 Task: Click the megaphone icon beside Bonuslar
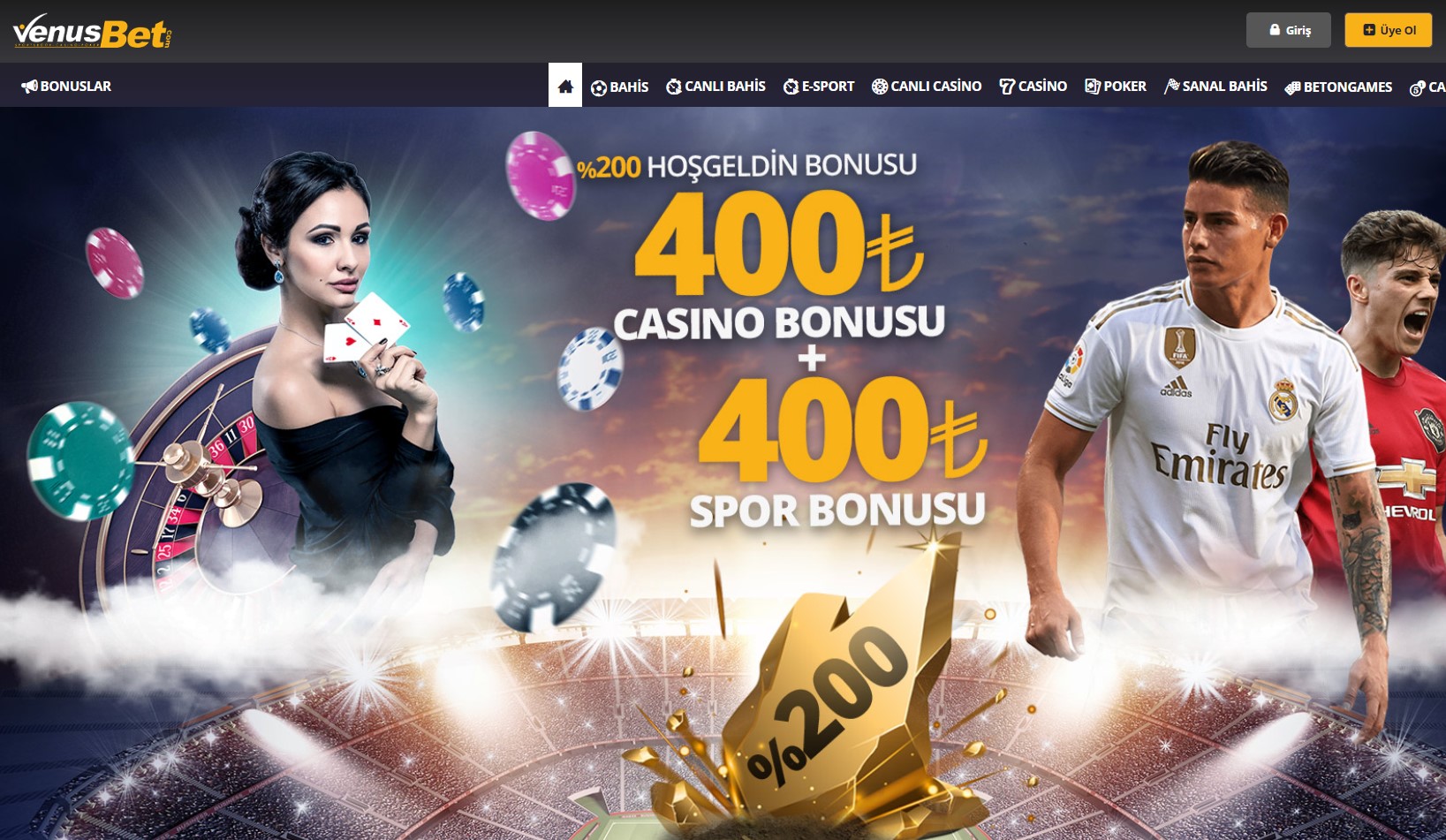pos(29,87)
